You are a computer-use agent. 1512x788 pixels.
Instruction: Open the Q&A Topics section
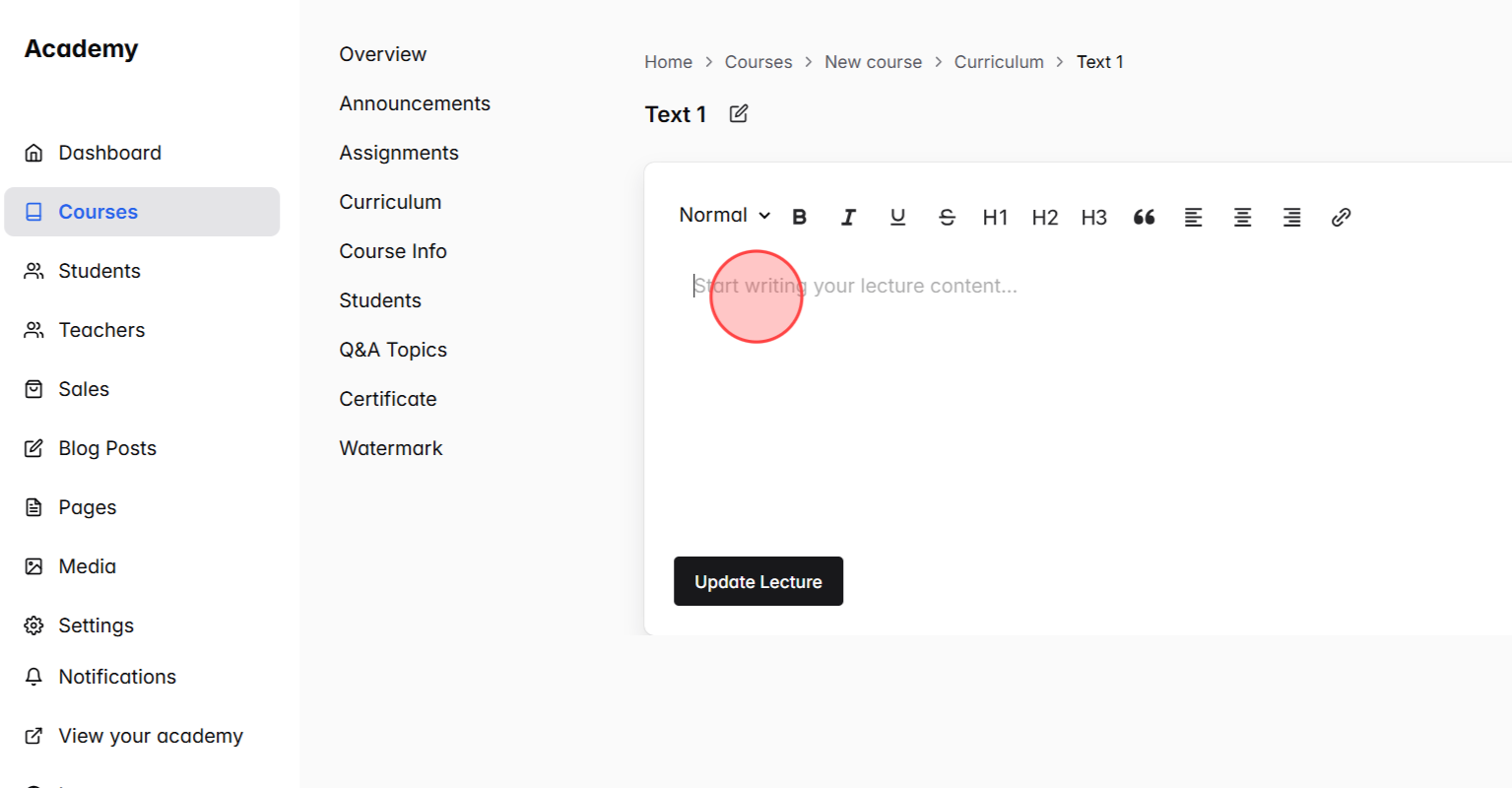click(393, 349)
